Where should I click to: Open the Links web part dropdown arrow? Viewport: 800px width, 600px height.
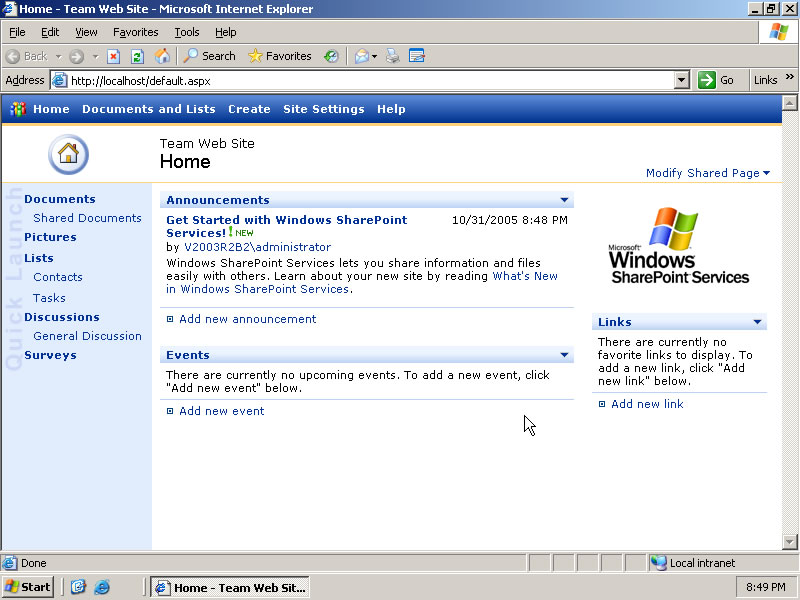[757, 322]
